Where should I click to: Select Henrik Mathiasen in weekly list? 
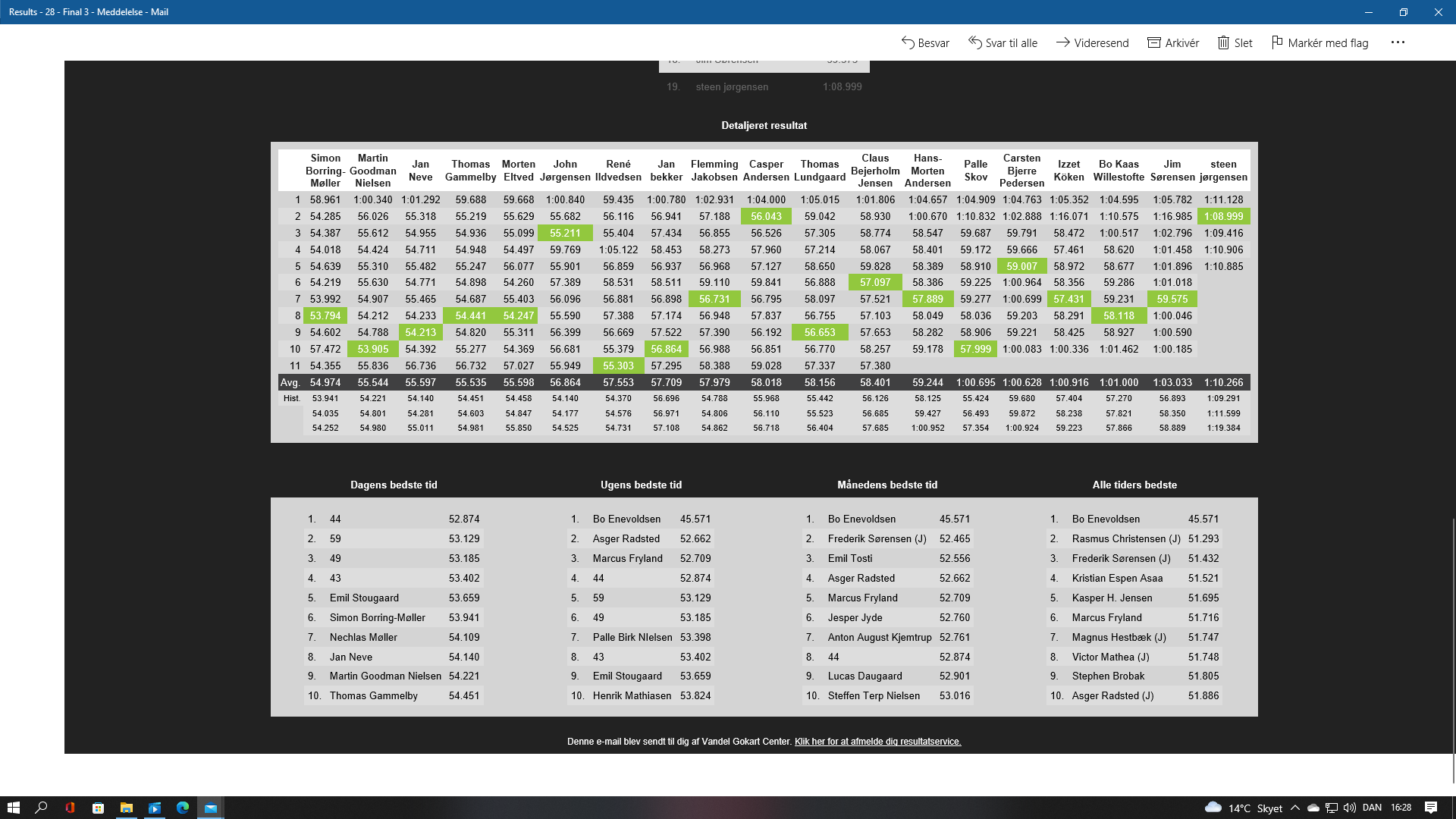click(x=632, y=695)
